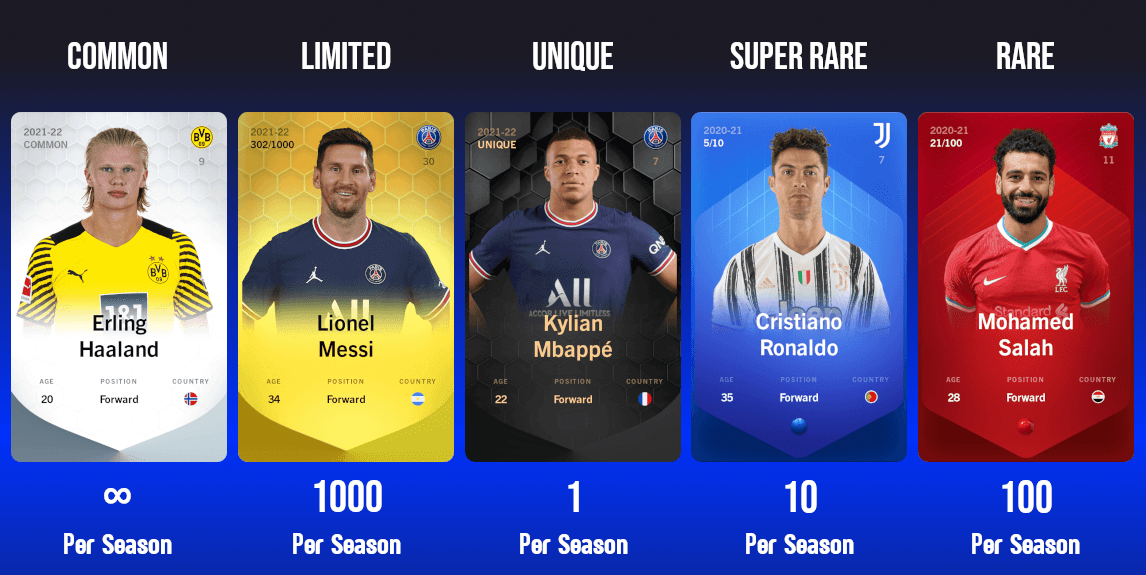1146x575 pixels.
Task: Click the infinity symbol under the Common card
Action: (117, 495)
